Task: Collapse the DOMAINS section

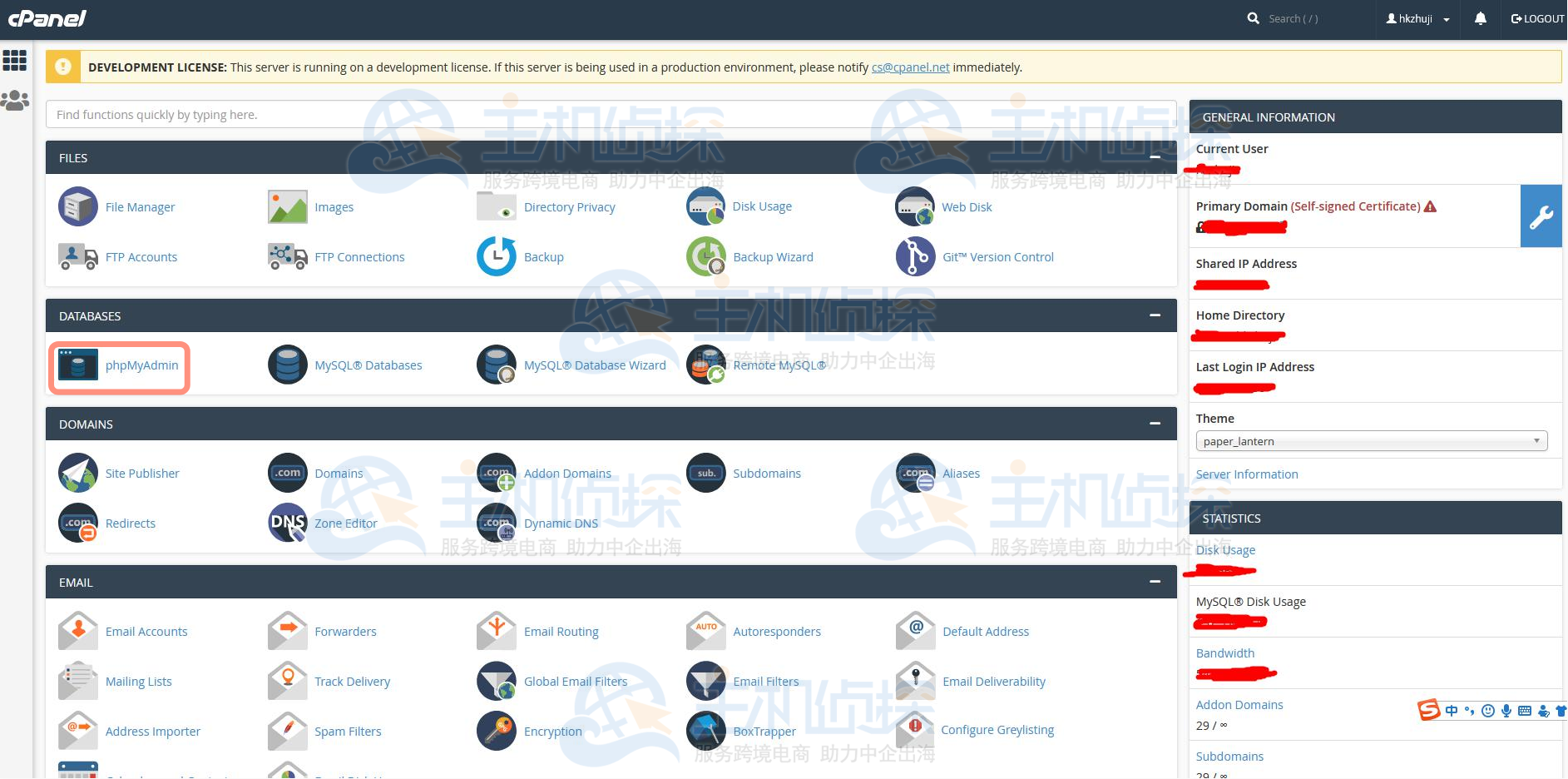Action: point(1155,424)
